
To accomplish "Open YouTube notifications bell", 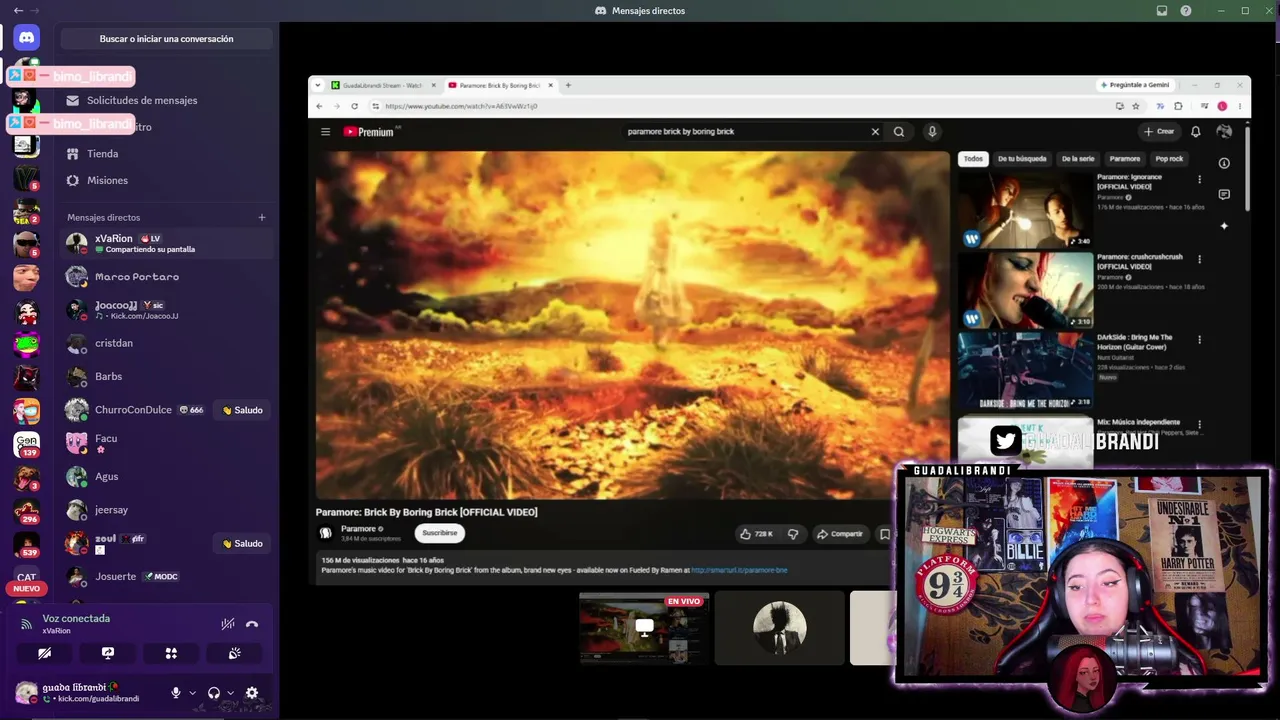I will pyautogui.click(x=1195, y=132).
